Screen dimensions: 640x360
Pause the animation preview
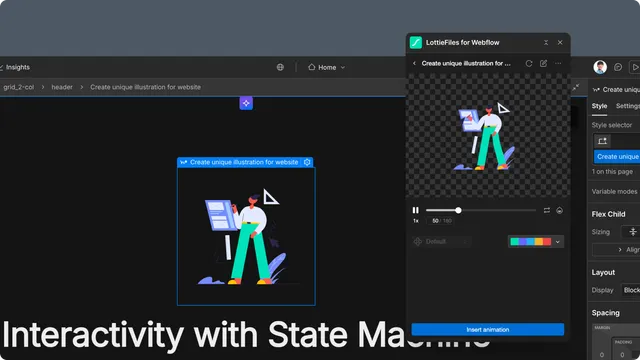click(x=416, y=210)
